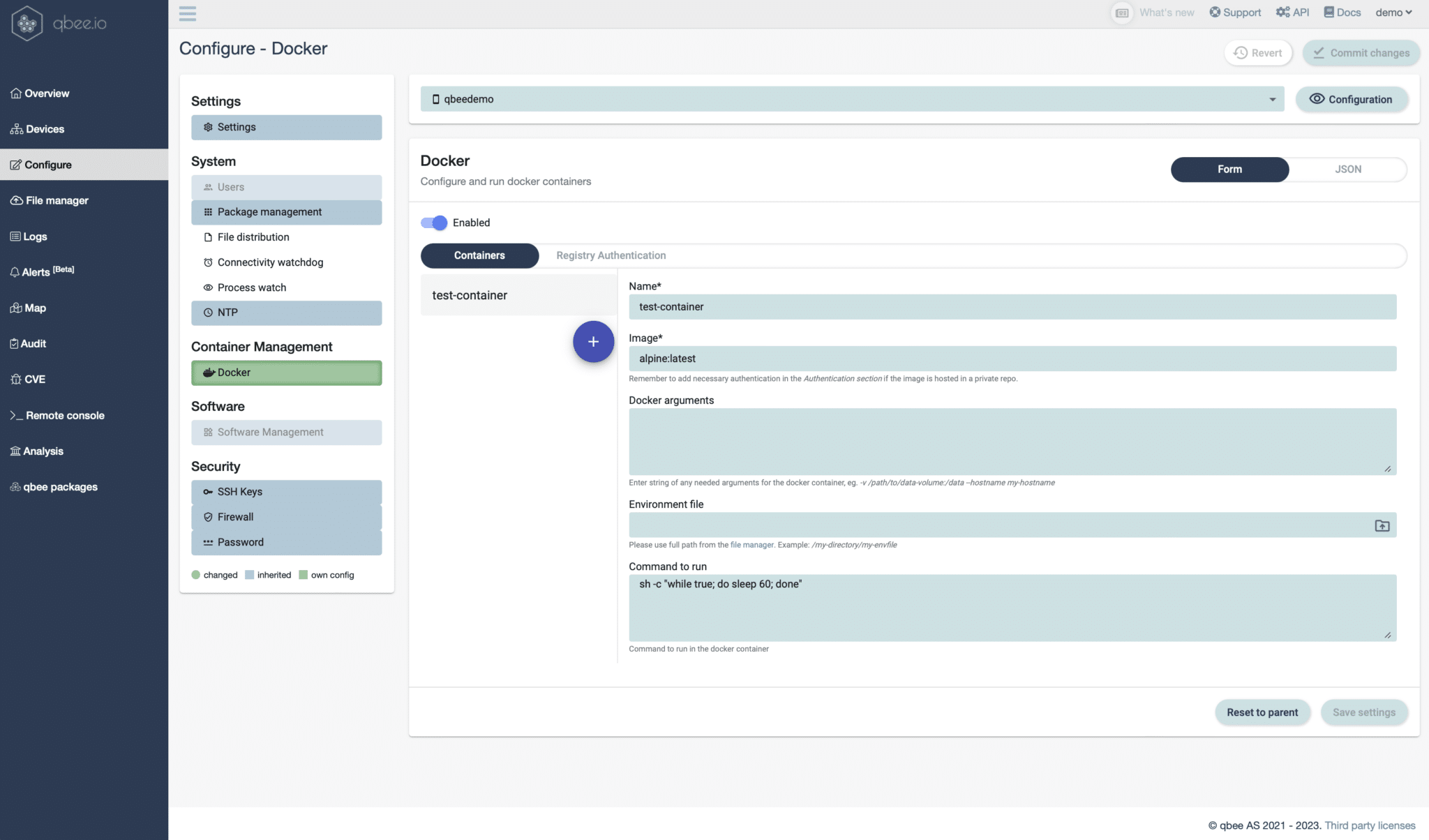Switch to JSON view
The height and width of the screenshot is (840, 1429).
pos(1348,170)
